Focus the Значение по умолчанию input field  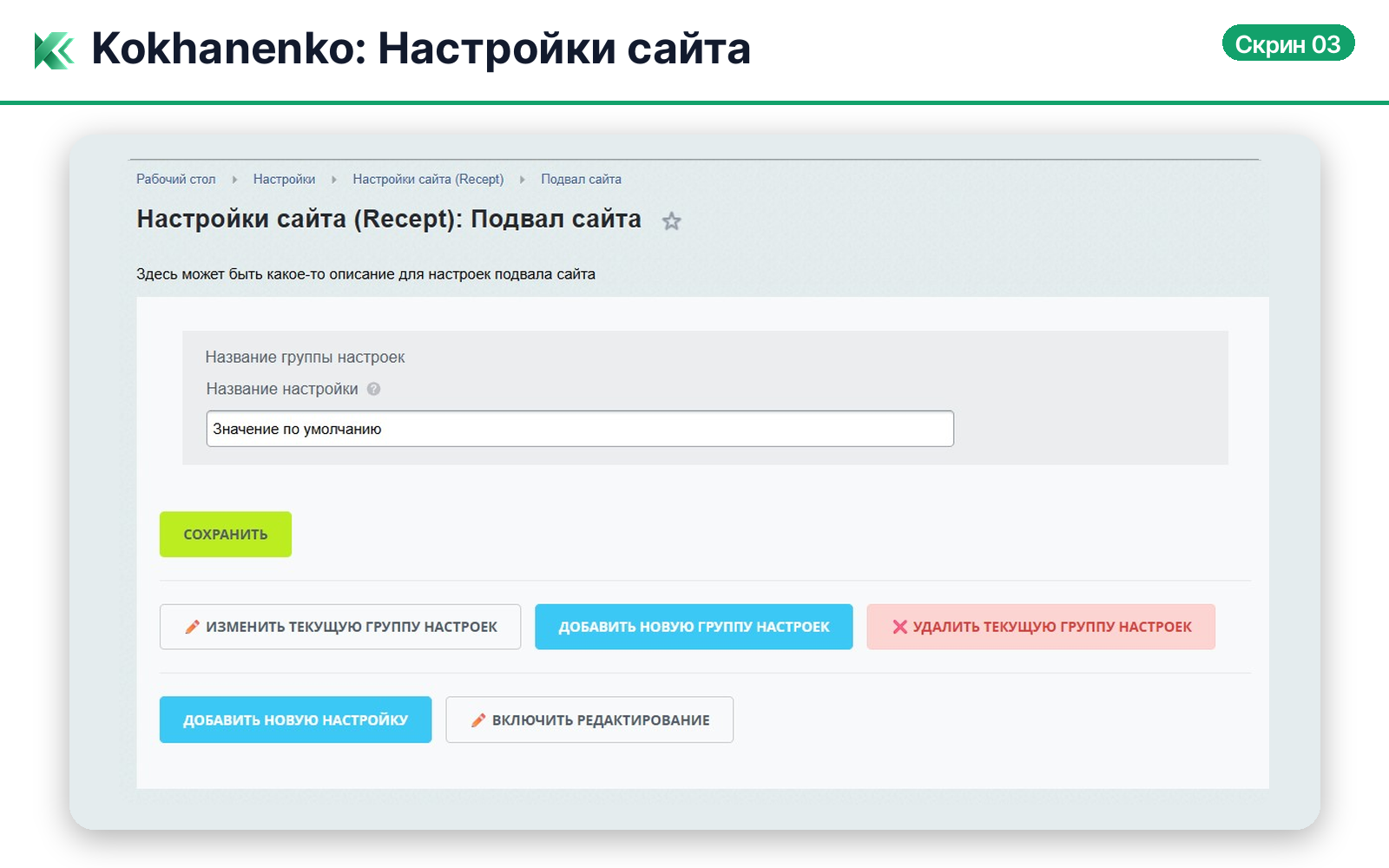pos(579,429)
